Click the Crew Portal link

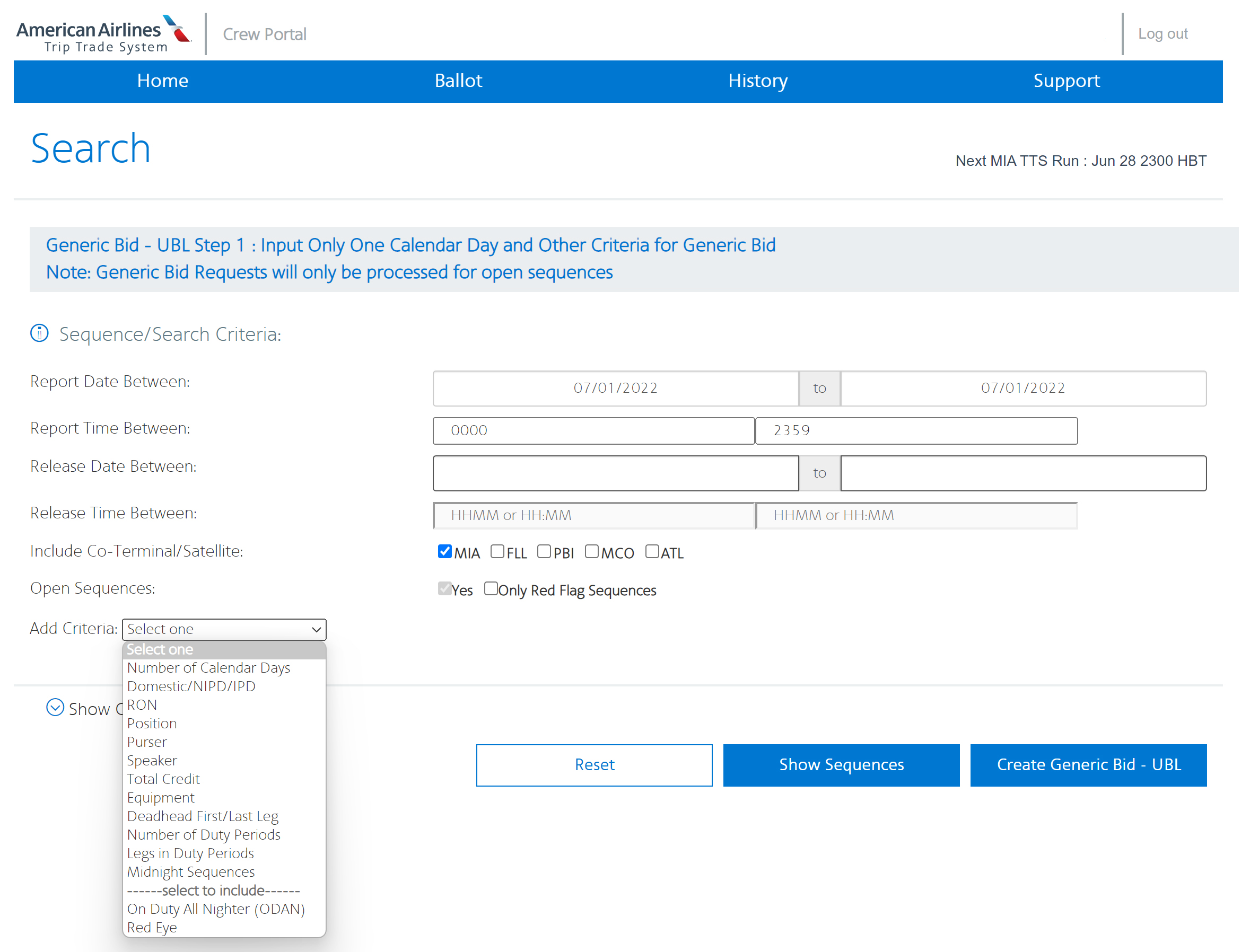tap(264, 34)
